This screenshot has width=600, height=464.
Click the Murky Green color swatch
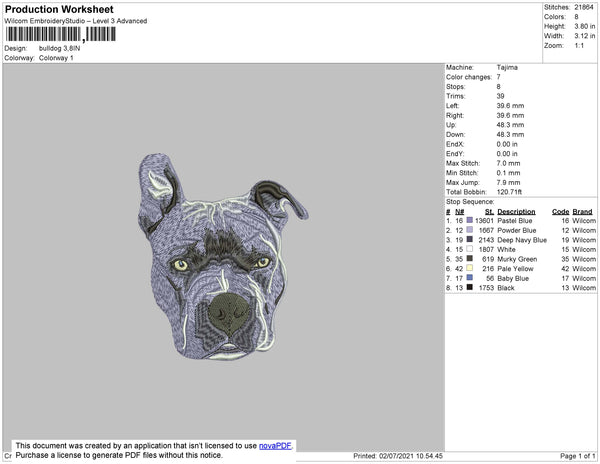coord(470,259)
